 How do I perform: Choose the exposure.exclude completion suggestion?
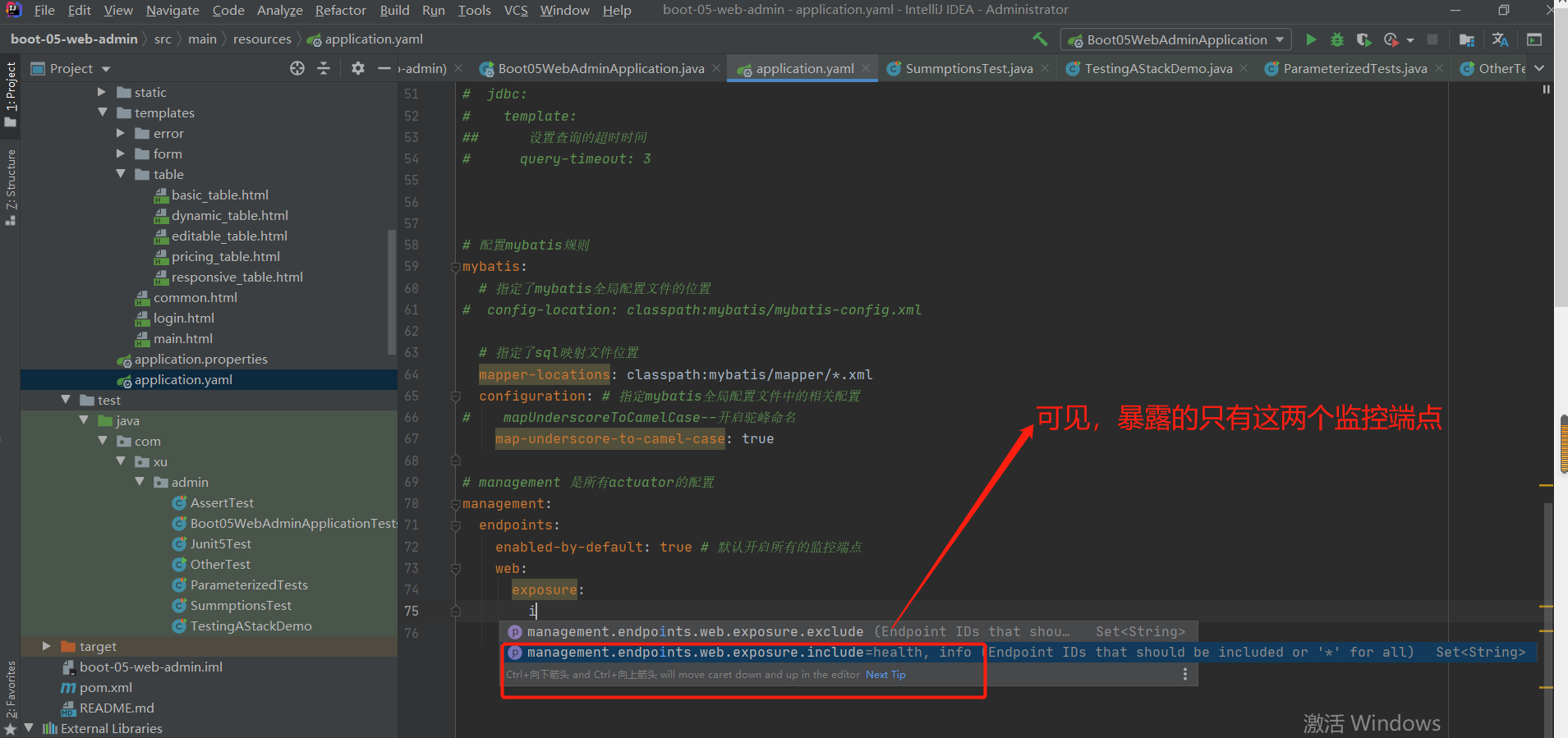pos(849,631)
